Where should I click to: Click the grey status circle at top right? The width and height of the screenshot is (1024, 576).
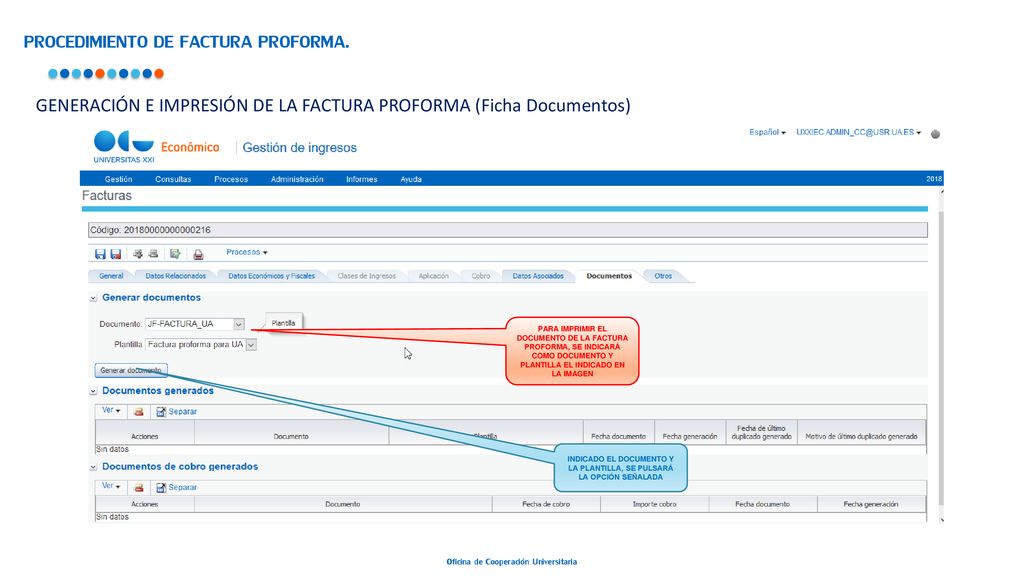935,134
